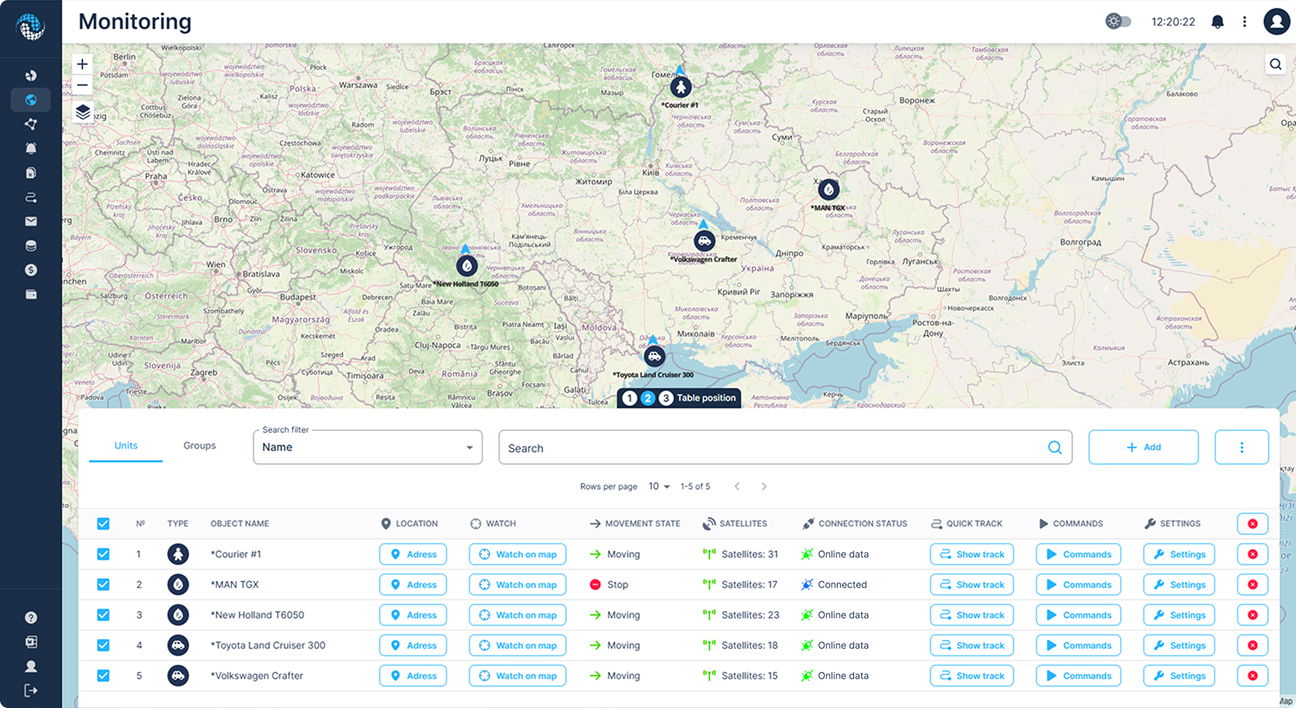The height and width of the screenshot is (708, 1296).
Task: Click the logout icon in sidebar
Action: pyautogui.click(x=31, y=690)
